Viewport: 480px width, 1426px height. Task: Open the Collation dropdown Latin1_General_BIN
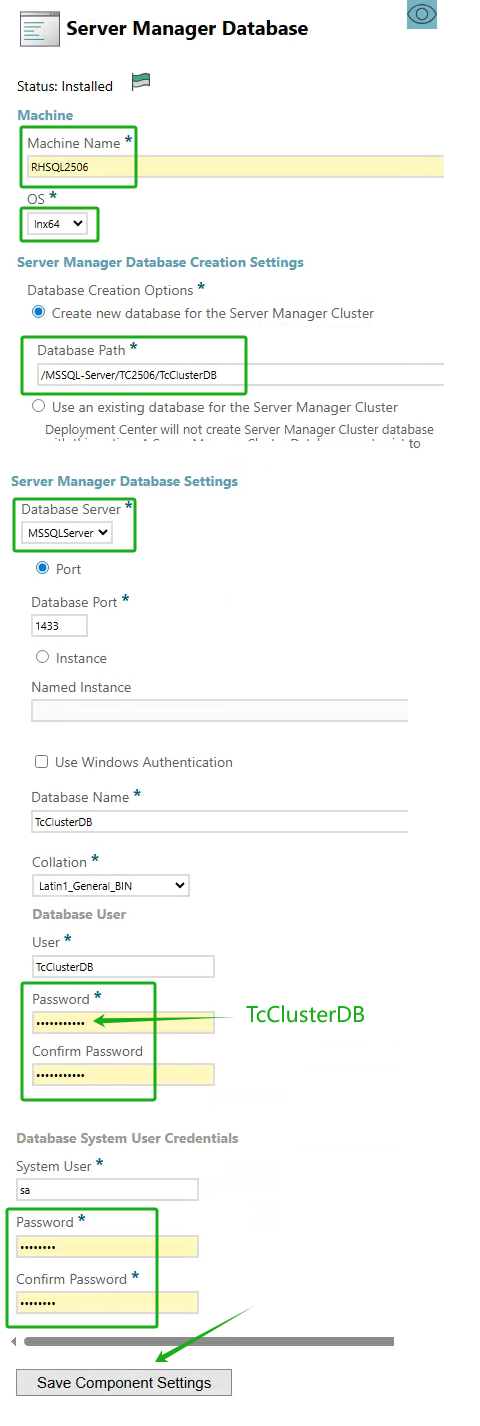point(110,885)
